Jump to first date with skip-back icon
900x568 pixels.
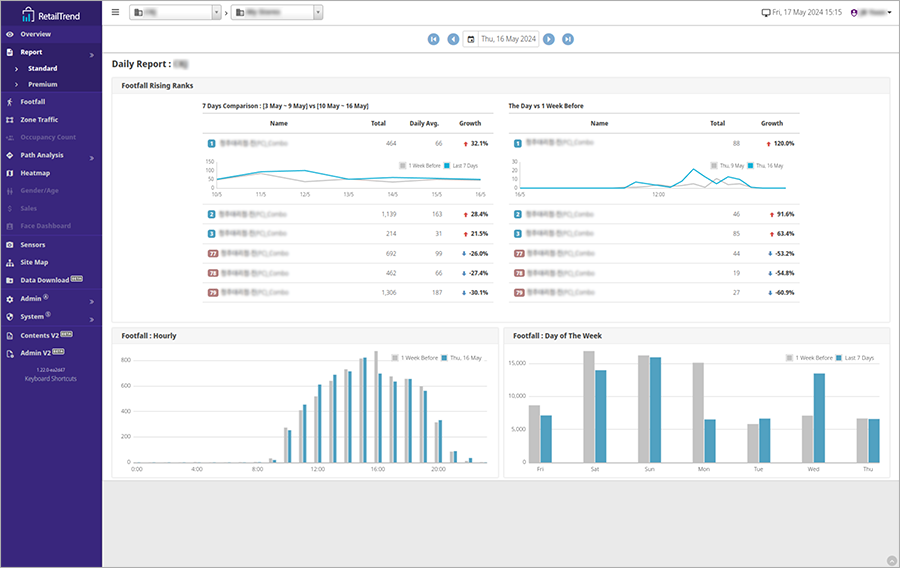(433, 39)
